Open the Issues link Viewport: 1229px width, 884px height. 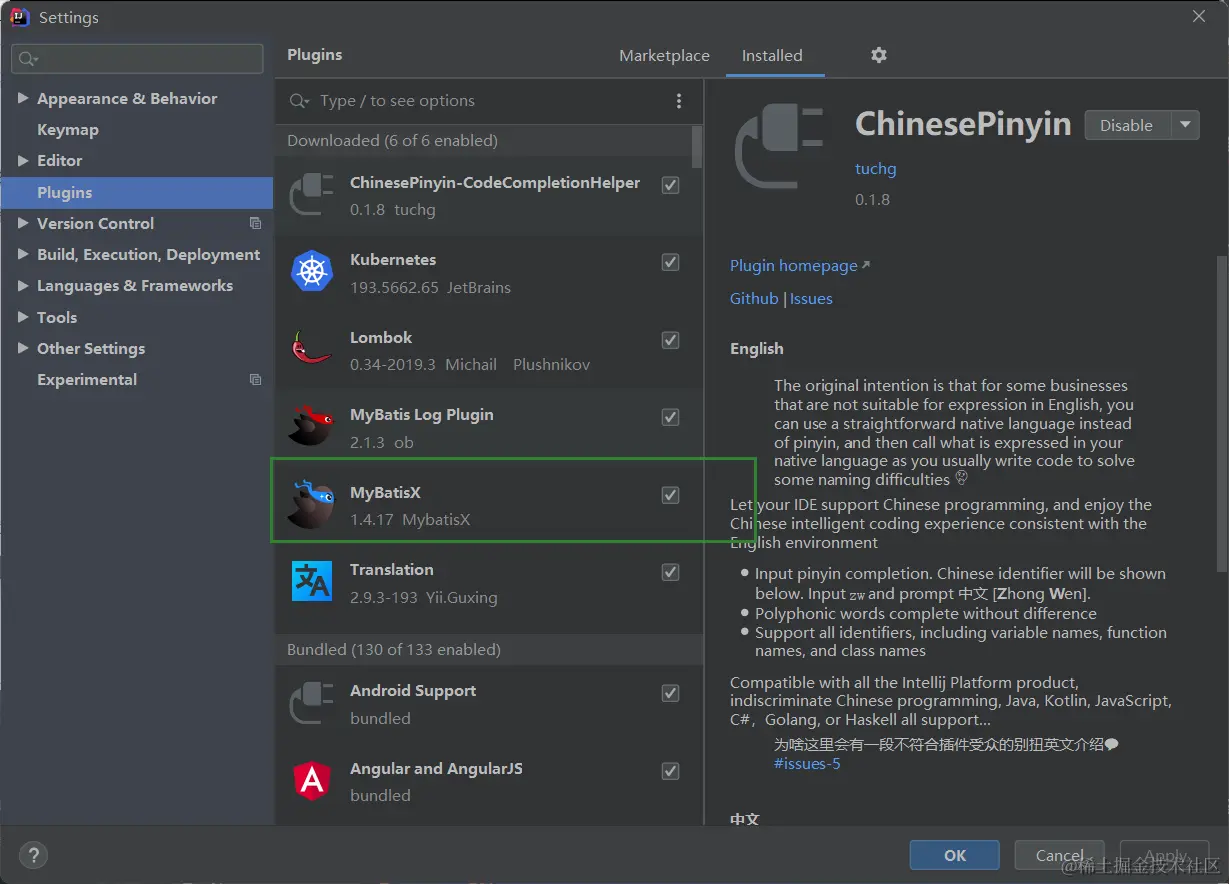pos(811,298)
